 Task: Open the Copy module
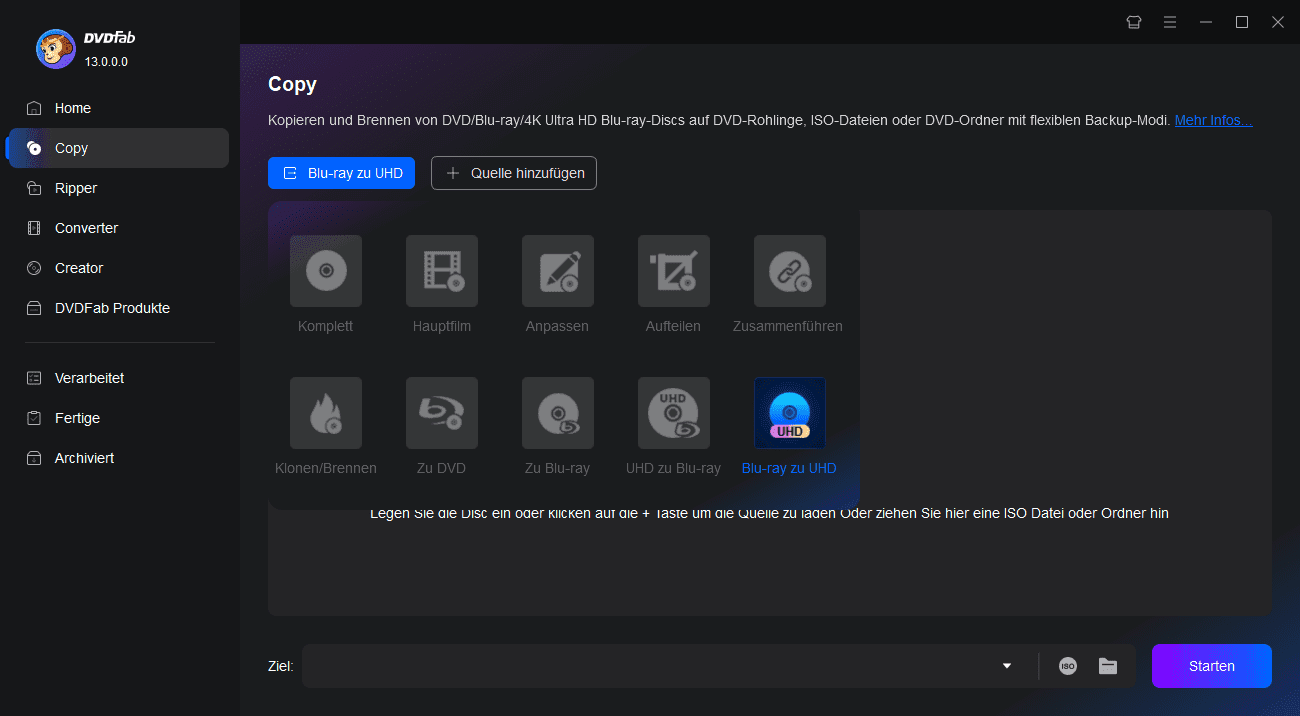pyautogui.click(x=118, y=148)
